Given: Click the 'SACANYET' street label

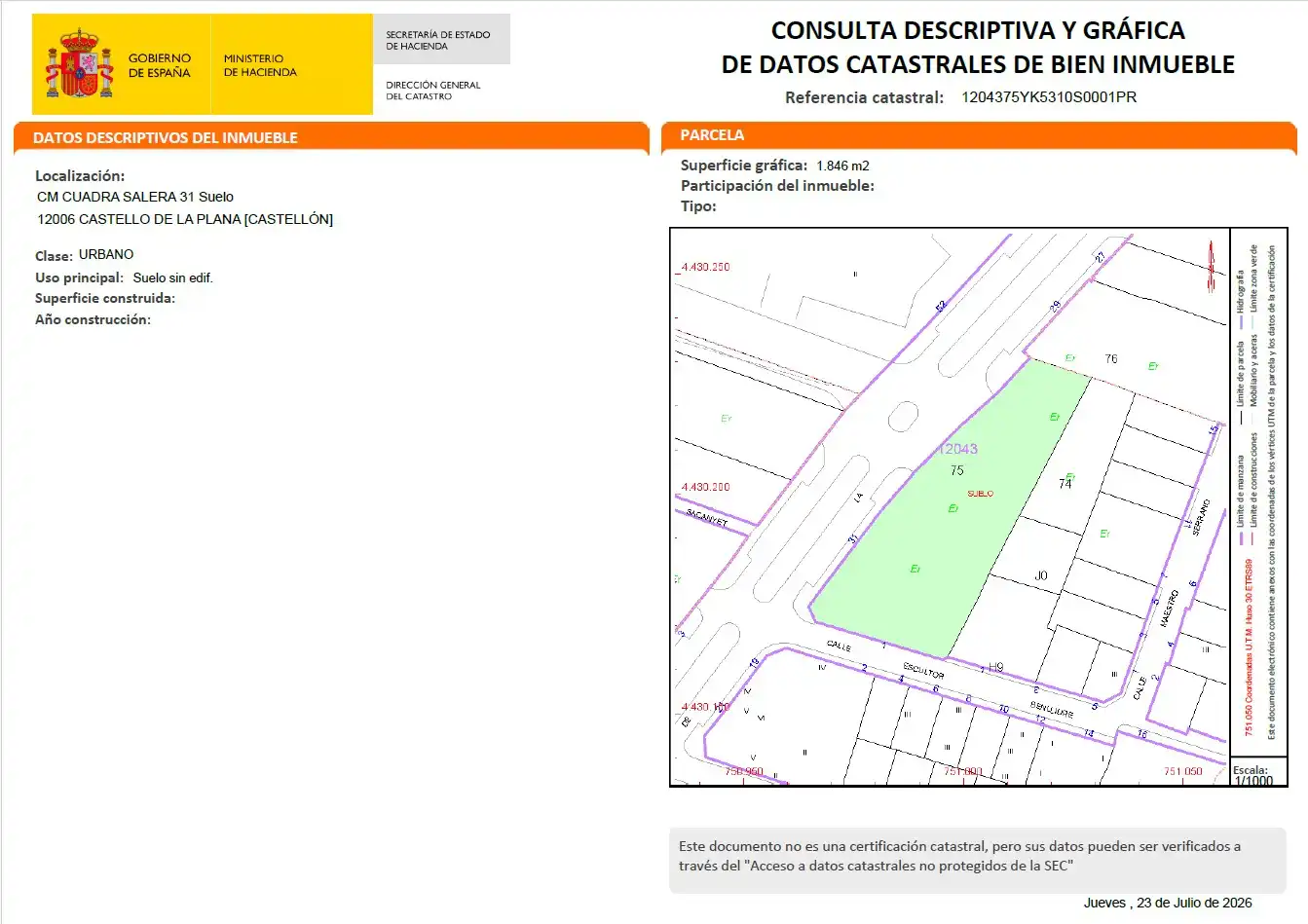Looking at the screenshot, I should coord(707,517).
